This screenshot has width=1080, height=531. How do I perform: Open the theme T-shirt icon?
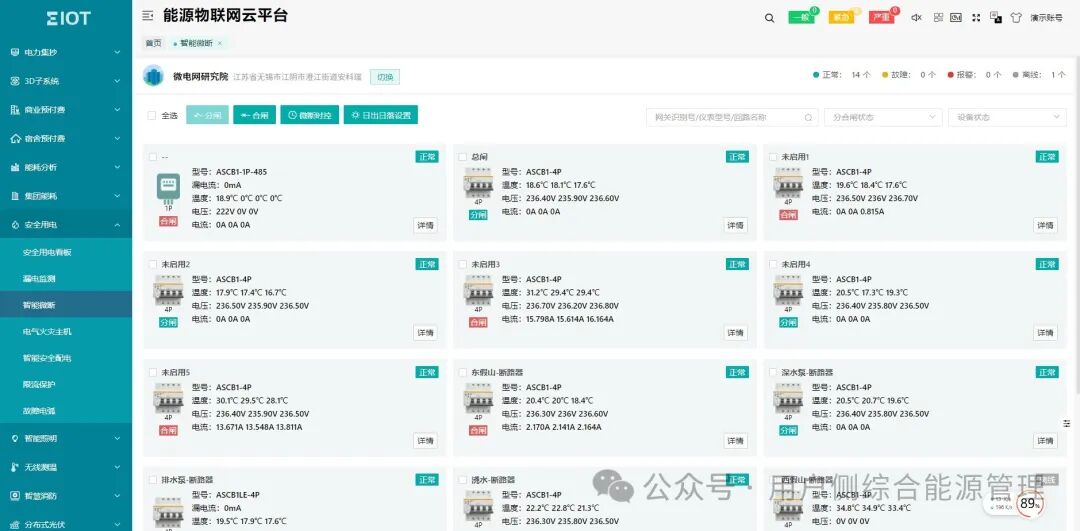1016,18
